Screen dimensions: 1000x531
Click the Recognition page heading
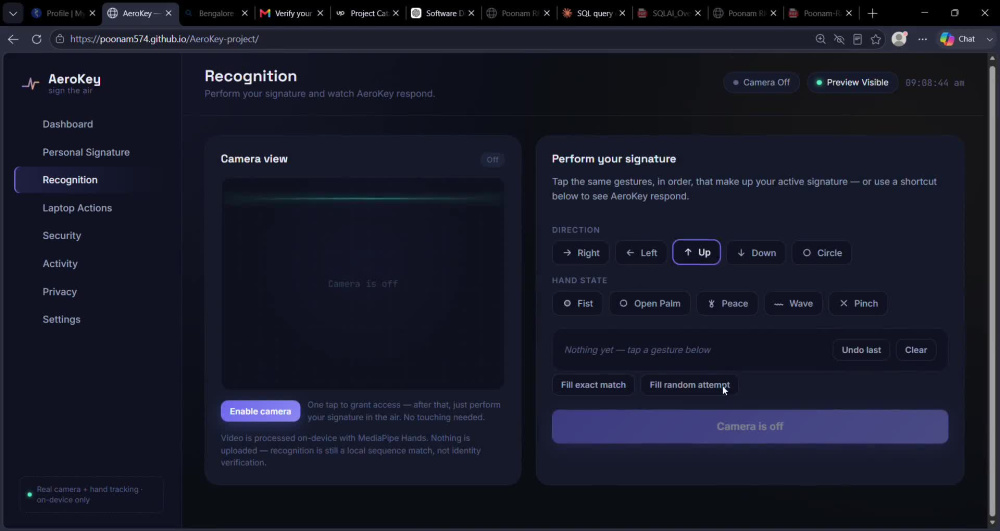[x=251, y=76]
